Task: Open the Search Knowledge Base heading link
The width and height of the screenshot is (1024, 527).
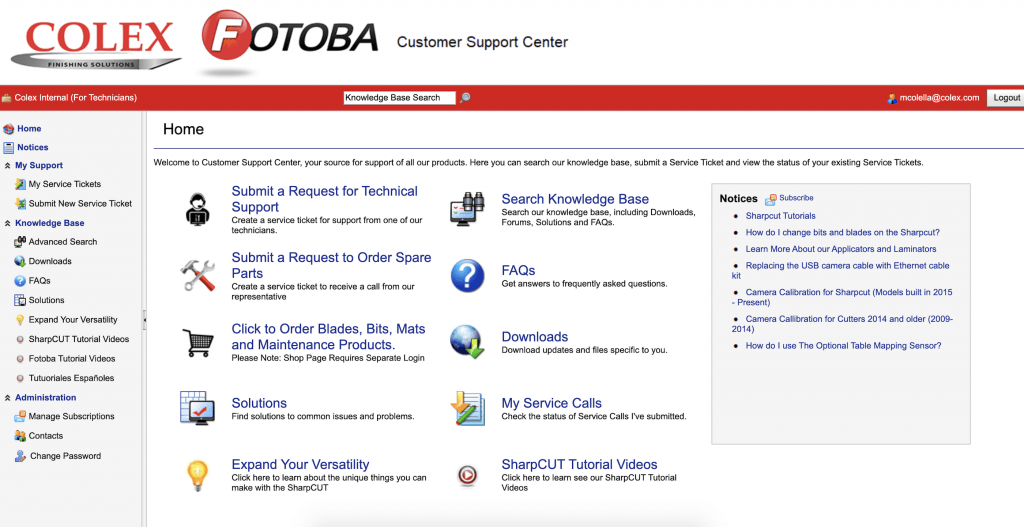Action: pyautogui.click(x=575, y=199)
